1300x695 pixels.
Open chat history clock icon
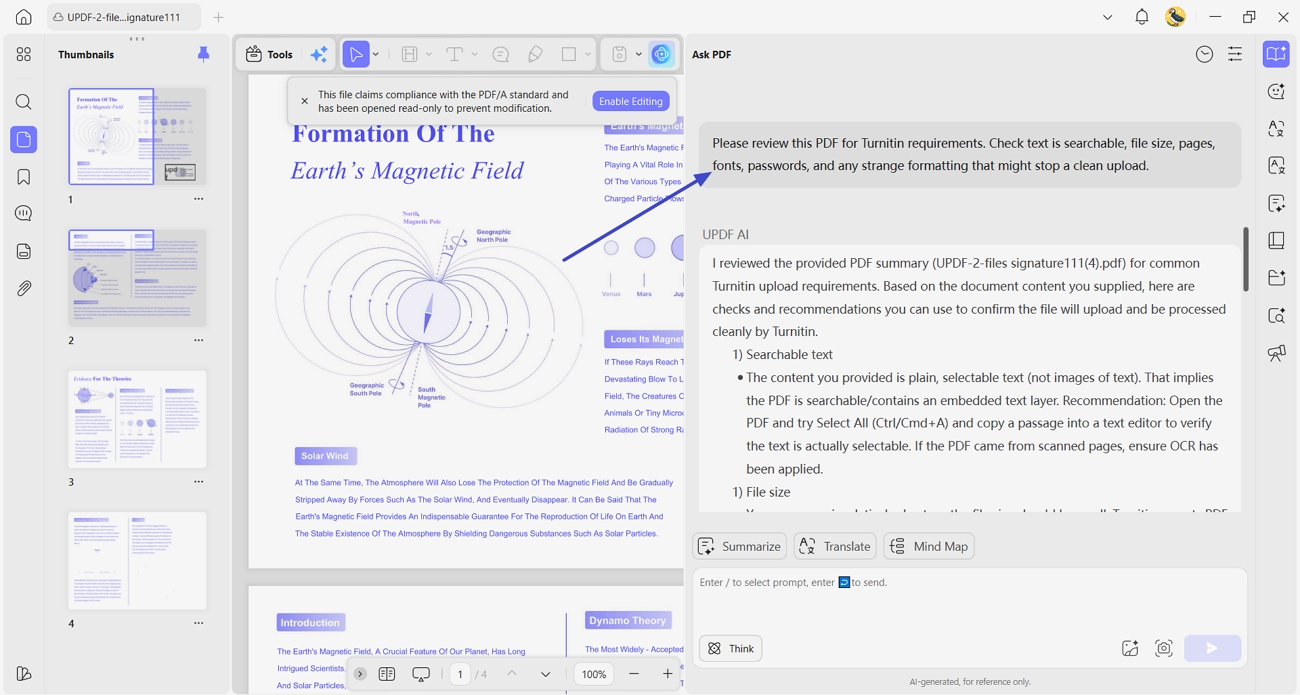click(x=1204, y=54)
